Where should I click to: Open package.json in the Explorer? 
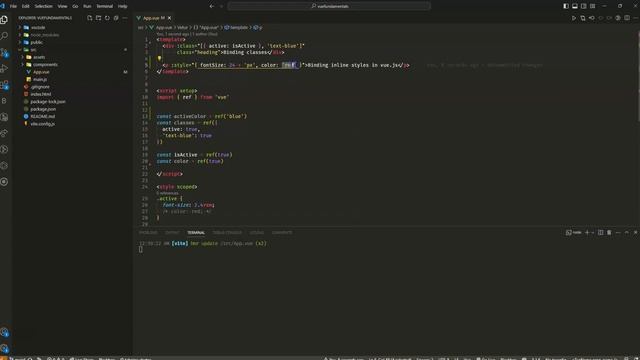(x=43, y=109)
